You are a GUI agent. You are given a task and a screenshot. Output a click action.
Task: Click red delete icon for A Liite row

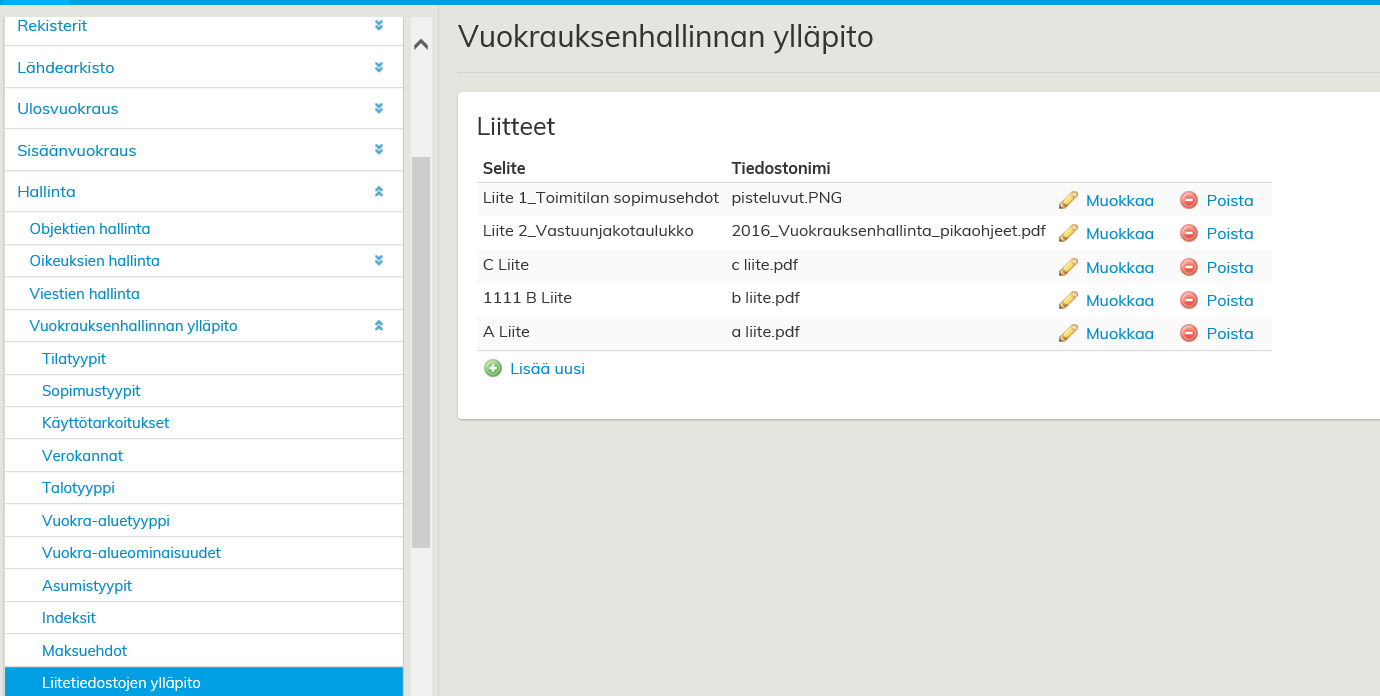pos(1189,333)
